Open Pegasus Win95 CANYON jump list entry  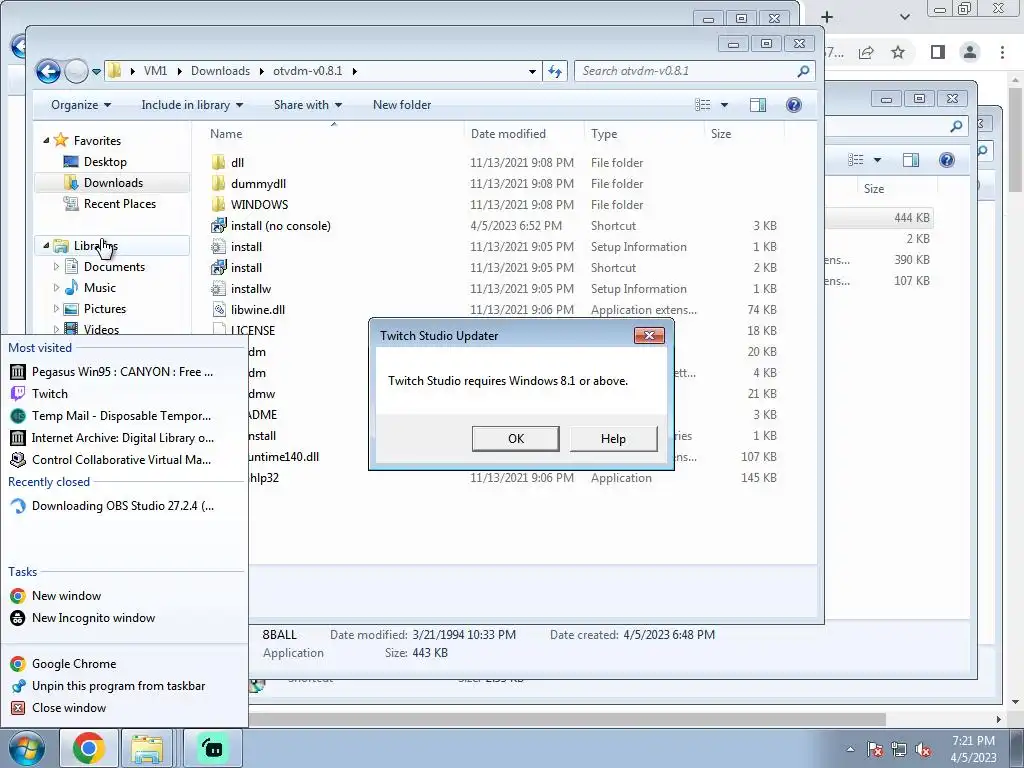point(124,372)
